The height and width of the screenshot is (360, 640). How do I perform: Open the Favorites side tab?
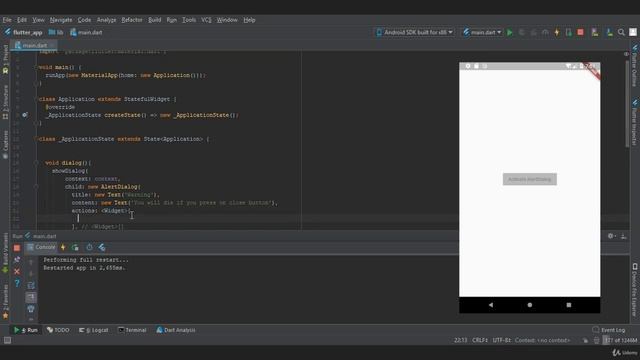[5, 302]
